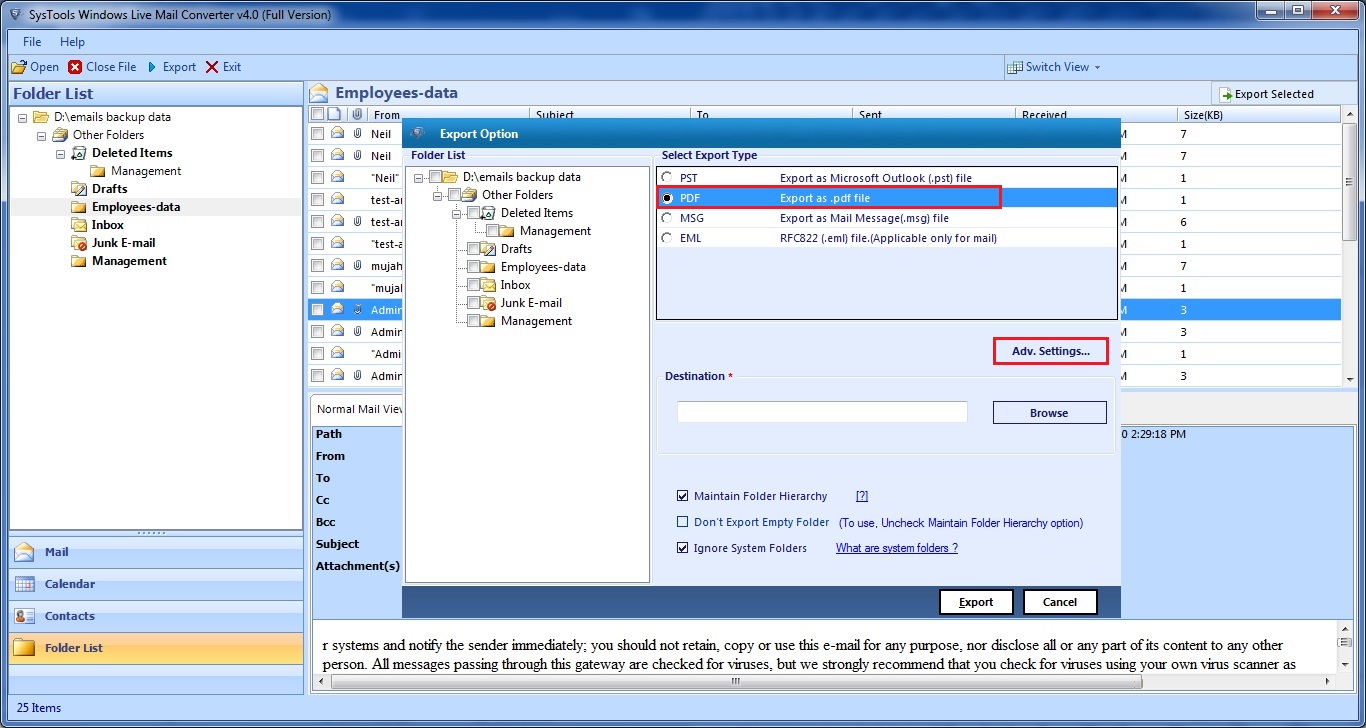Image resolution: width=1366 pixels, height=728 pixels.
Task: Collapse Other Folders in export dialog tree
Action: (x=438, y=195)
